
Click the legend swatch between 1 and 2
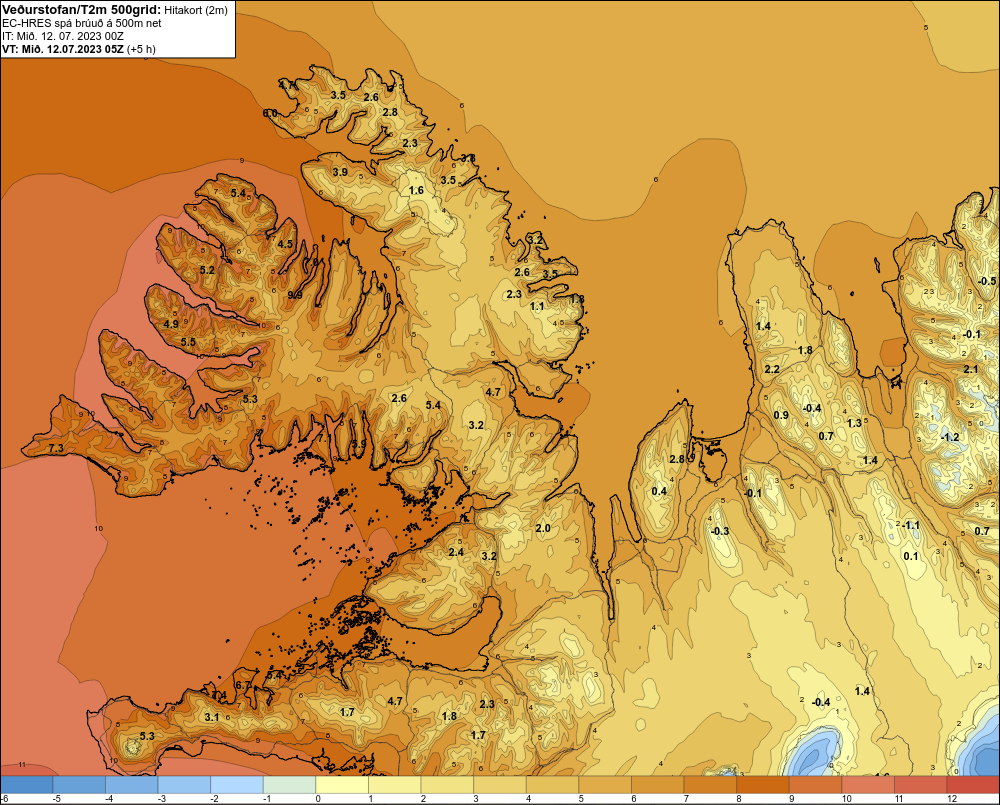coord(395,785)
